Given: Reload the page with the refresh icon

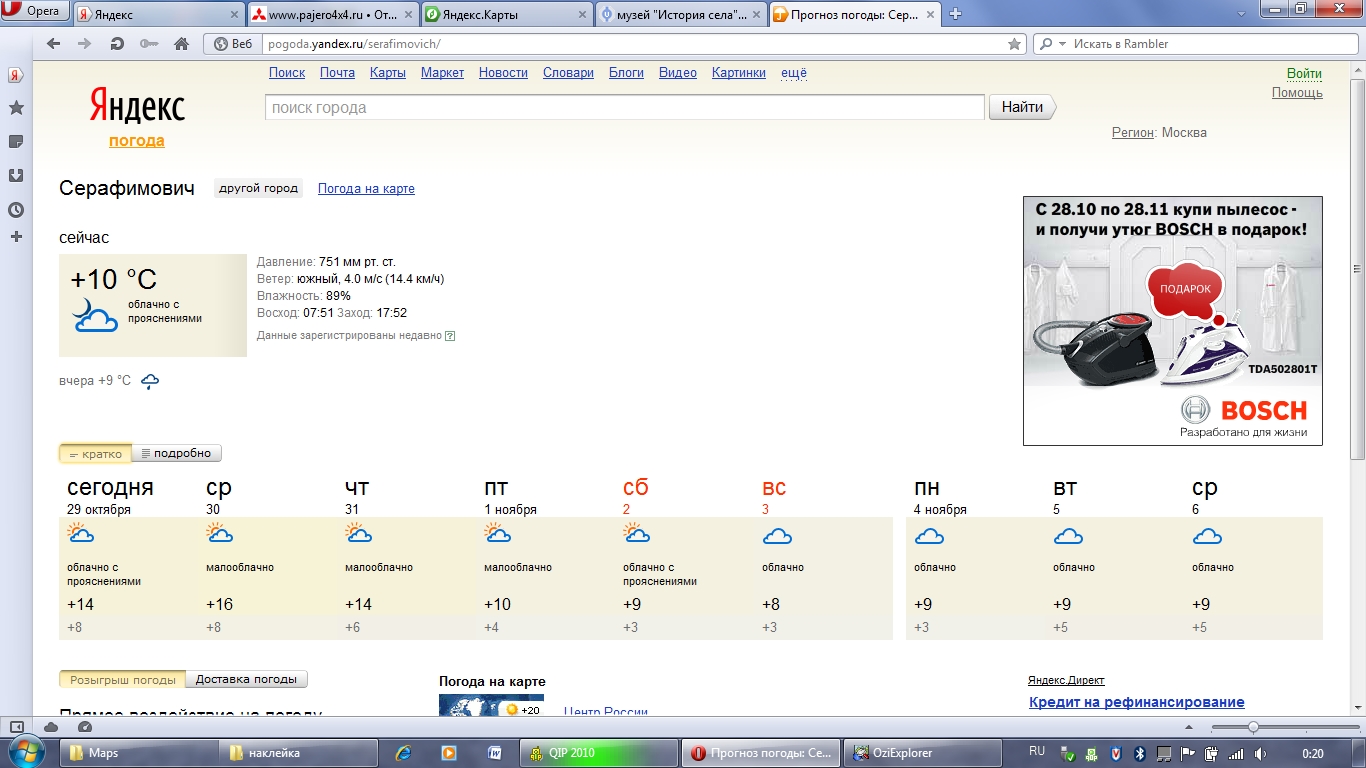Looking at the screenshot, I should point(117,44).
